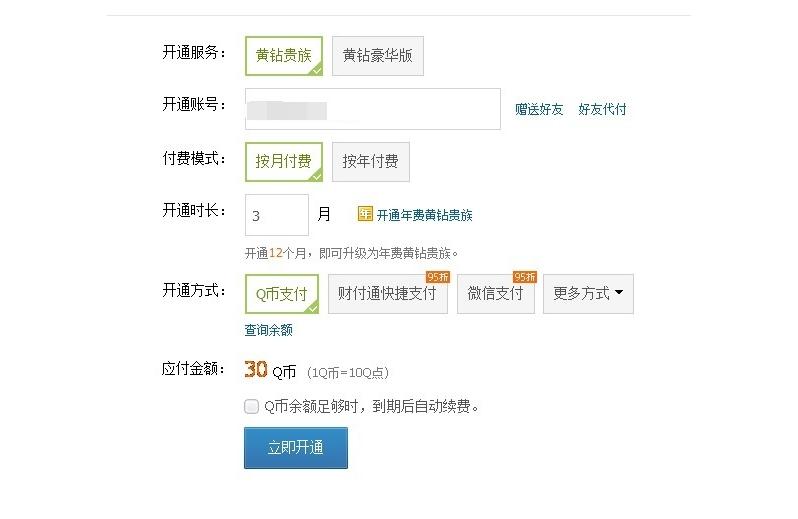798x519 pixels.
Task: Click the 95折 badge on 财付通快捷支付
Action: pos(438,277)
